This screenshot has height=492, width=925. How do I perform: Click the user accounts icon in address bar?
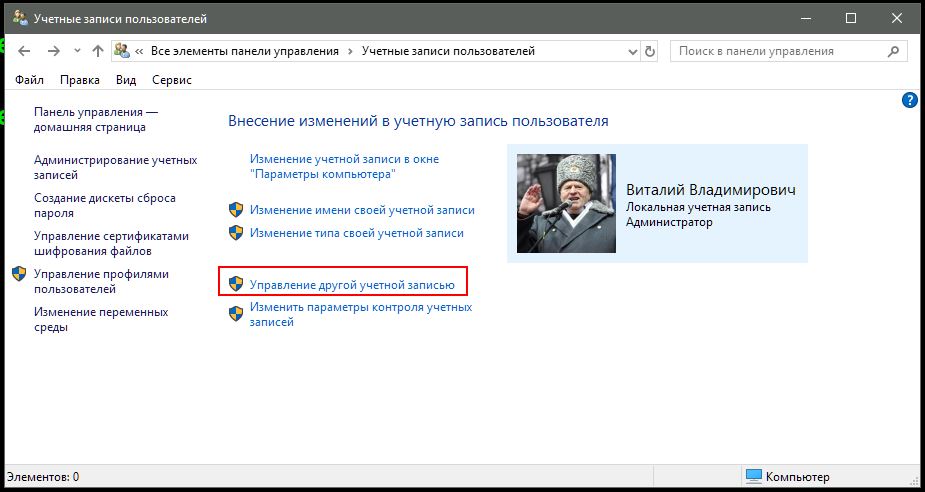click(122, 51)
